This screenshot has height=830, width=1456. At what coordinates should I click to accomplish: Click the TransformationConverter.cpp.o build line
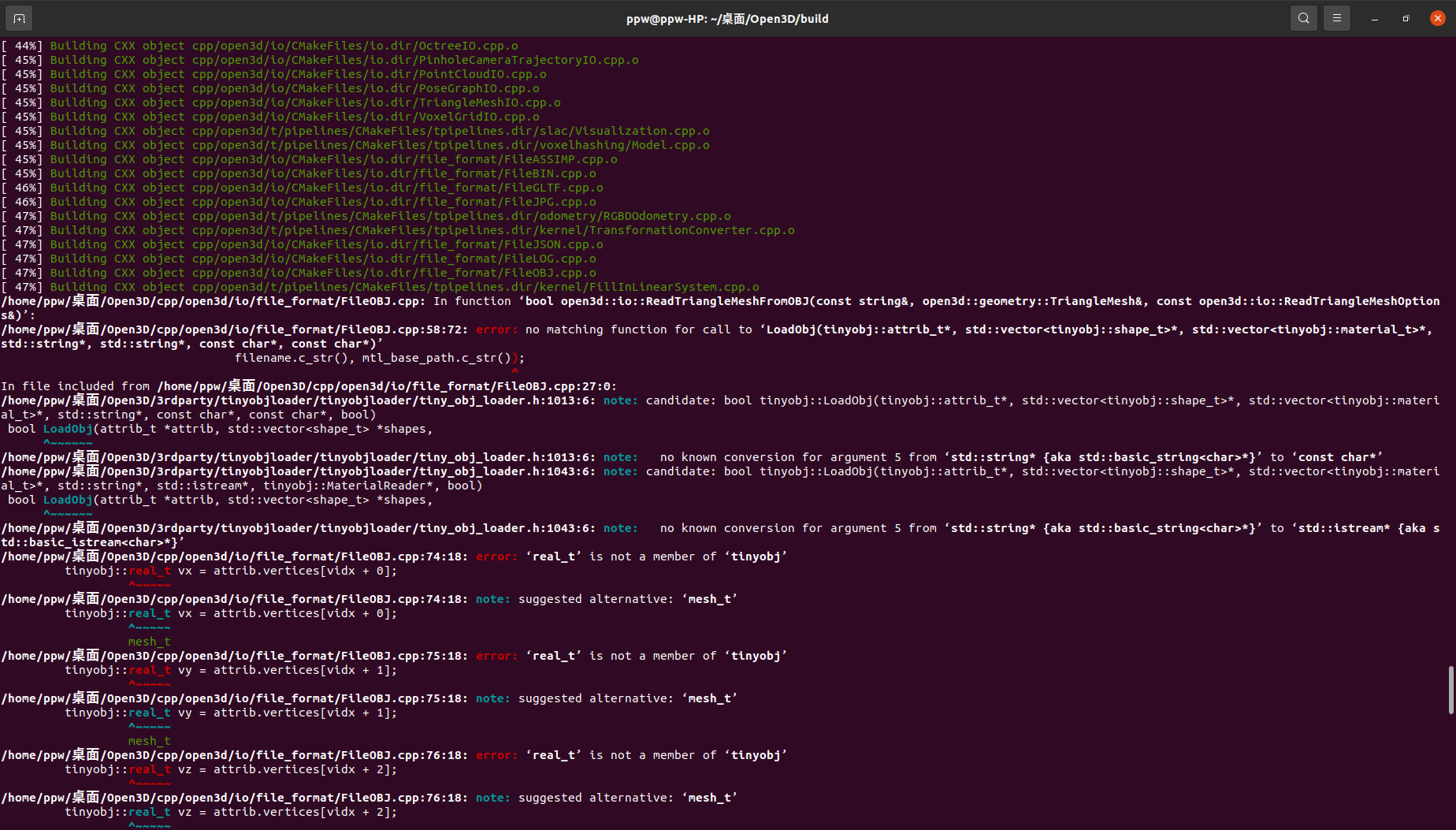click(x=398, y=230)
